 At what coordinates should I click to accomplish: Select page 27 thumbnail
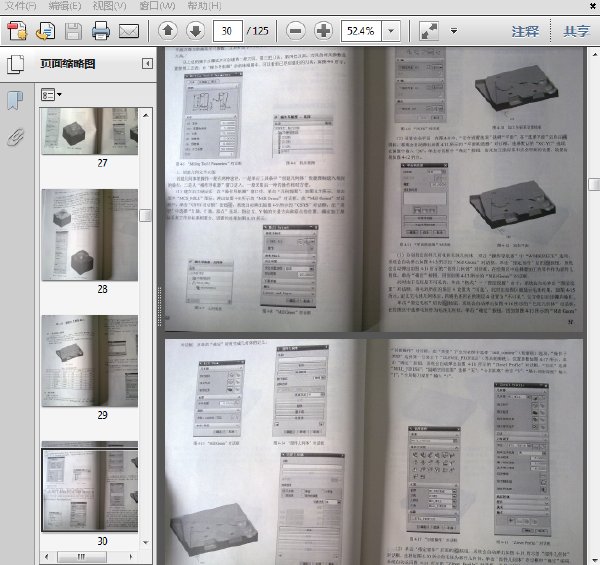click(90, 131)
